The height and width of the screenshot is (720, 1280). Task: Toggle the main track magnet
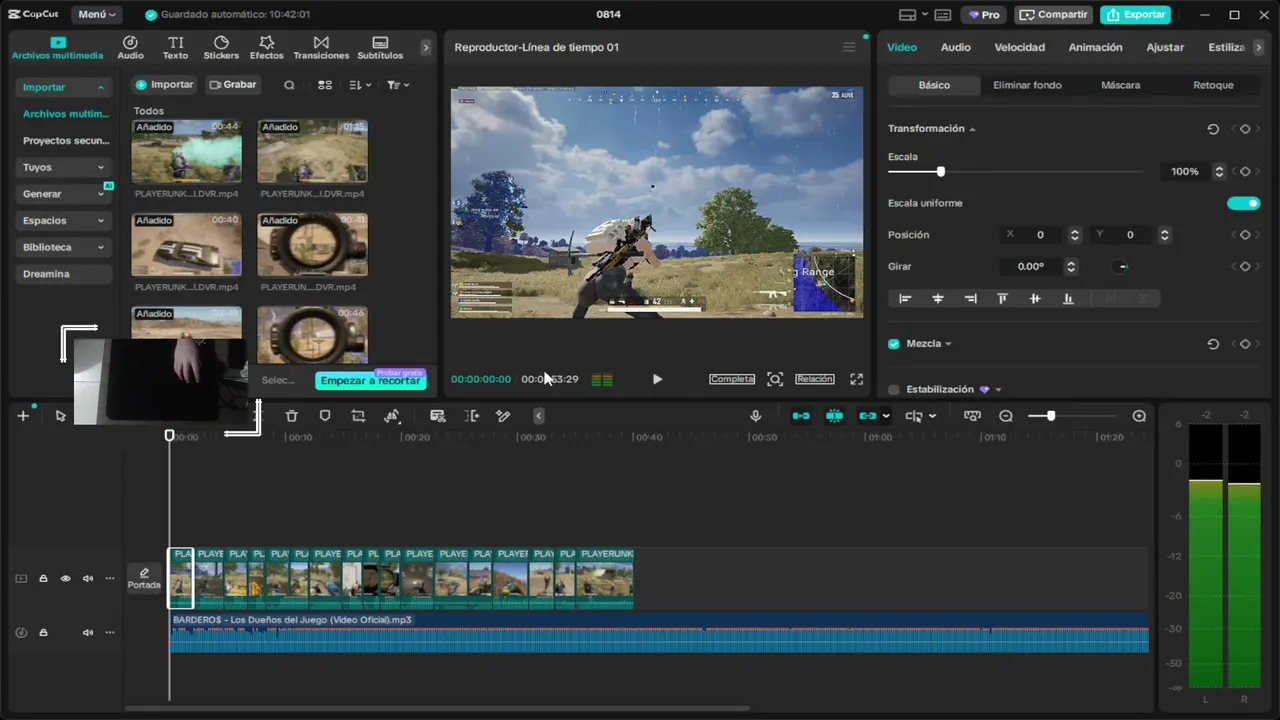pos(801,416)
